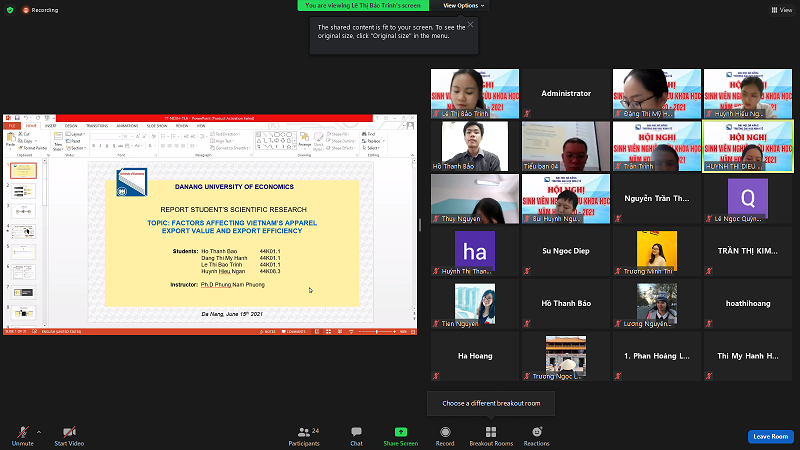
Task: Select Lê Ngọc Quỳnh tile with Q avatar
Action: coord(748,198)
